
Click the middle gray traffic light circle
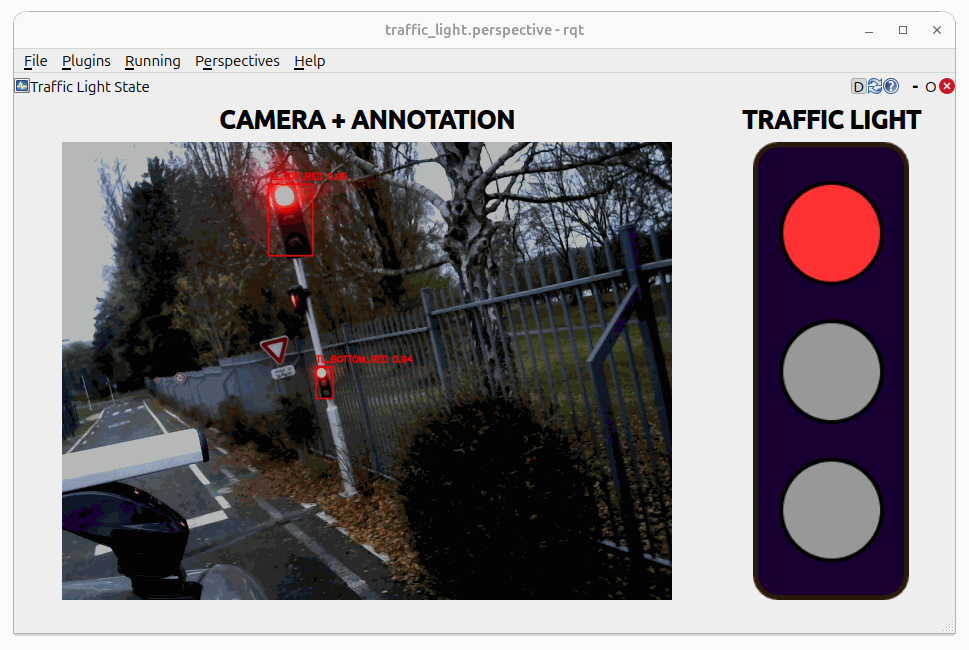(831, 371)
